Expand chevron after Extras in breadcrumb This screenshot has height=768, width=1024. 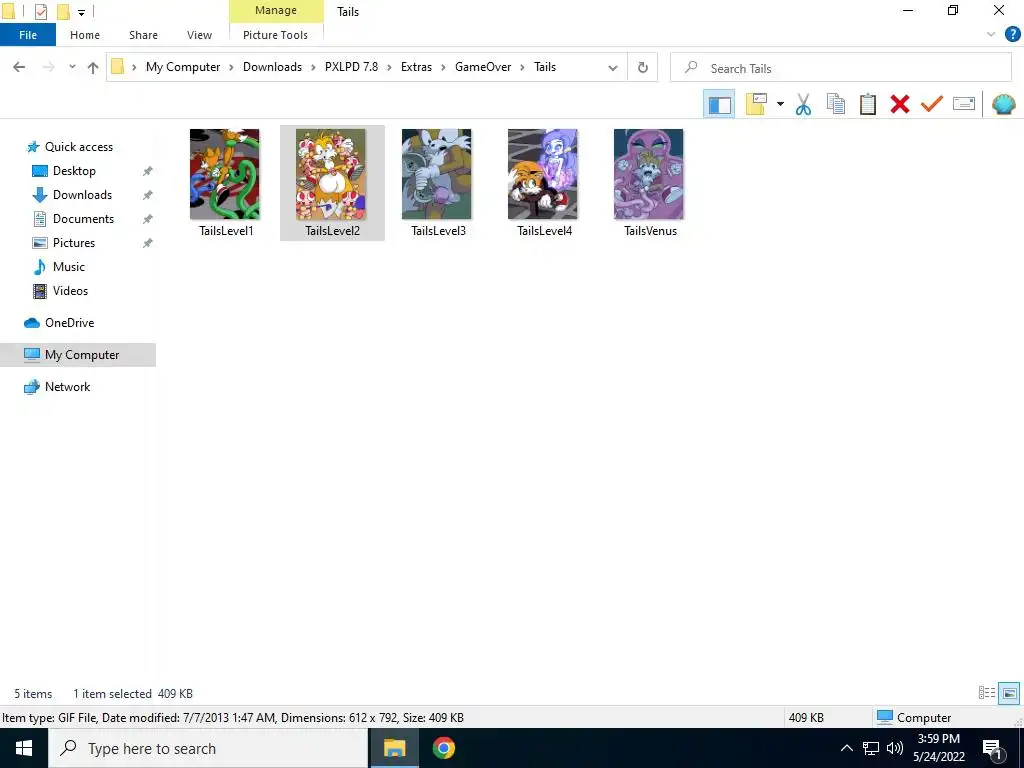(442, 67)
